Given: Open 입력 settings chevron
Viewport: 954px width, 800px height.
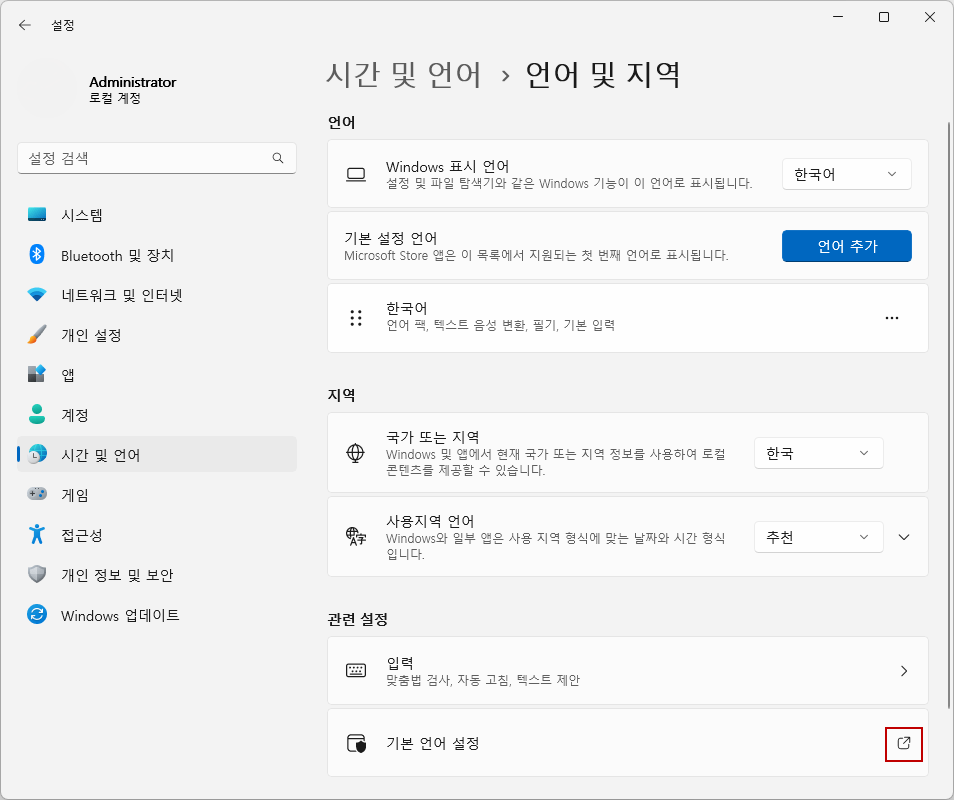Looking at the screenshot, I should (904, 670).
